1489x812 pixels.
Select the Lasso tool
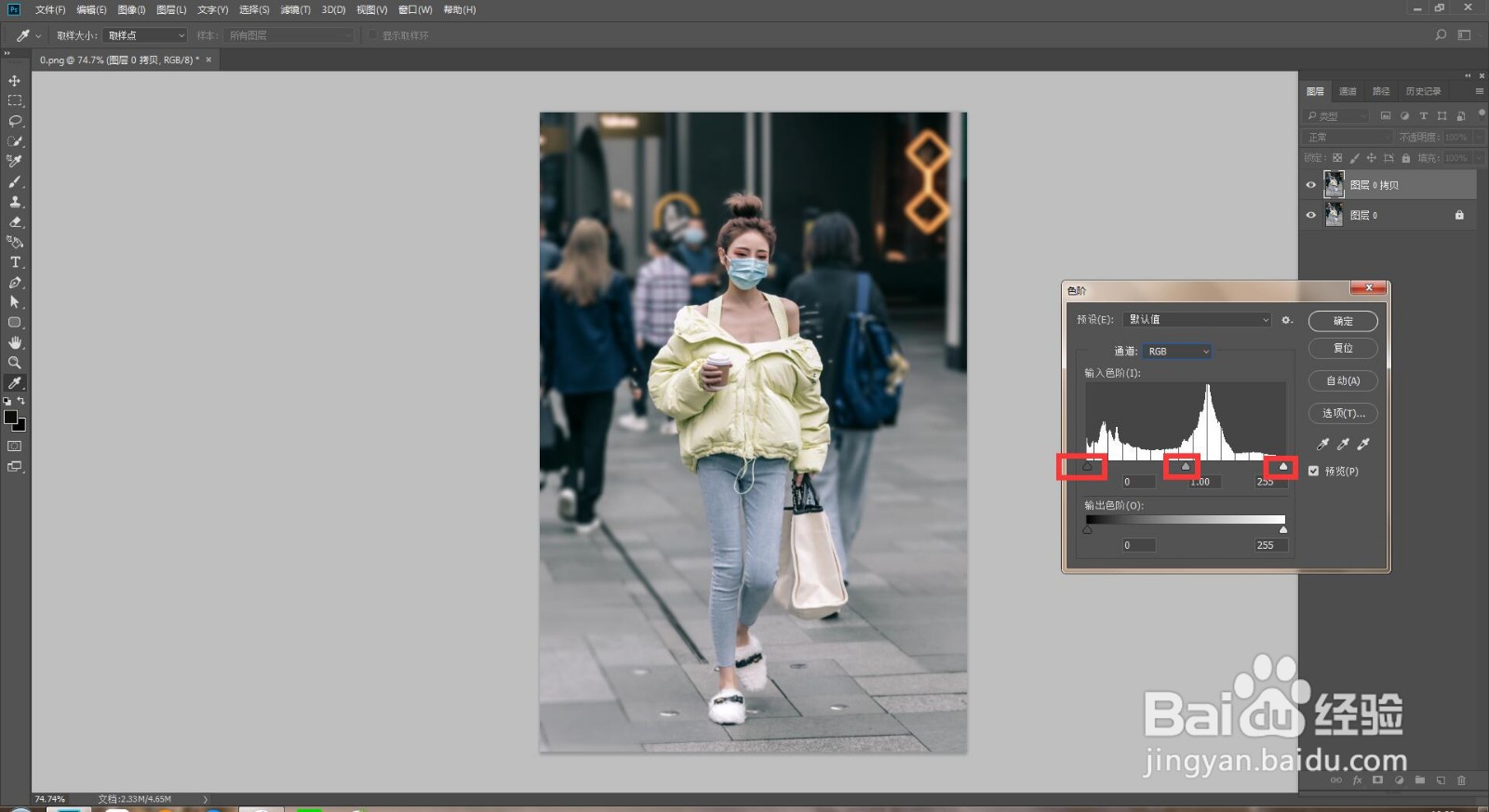(15, 121)
